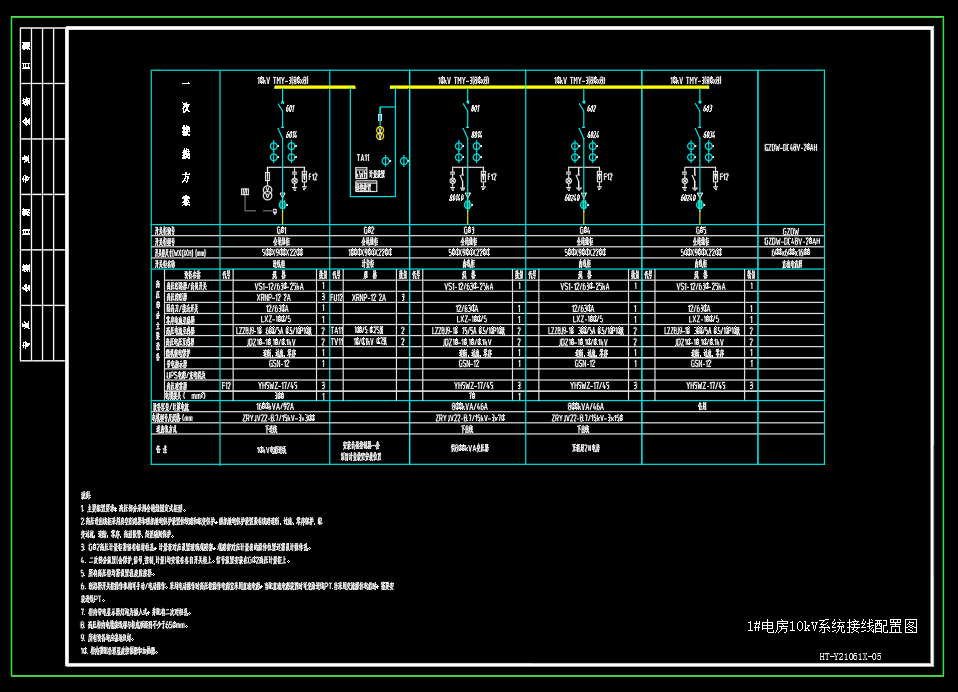Select cabinet number "G05" cell
The width and height of the screenshot is (958, 692).
(x=701, y=230)
